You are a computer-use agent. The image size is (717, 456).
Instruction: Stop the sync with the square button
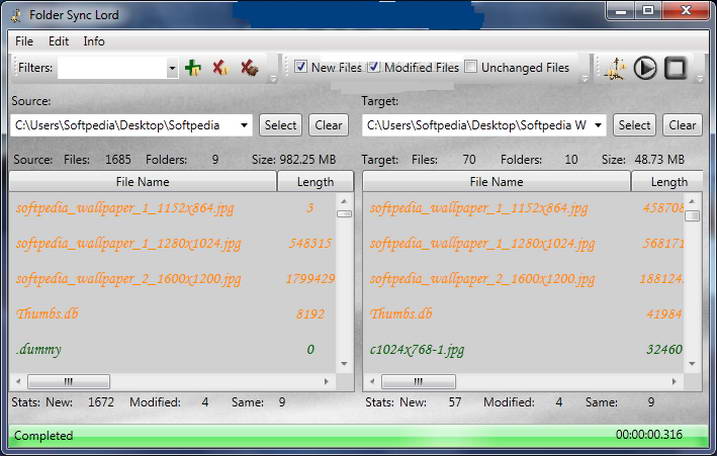[x=676, y=68]
